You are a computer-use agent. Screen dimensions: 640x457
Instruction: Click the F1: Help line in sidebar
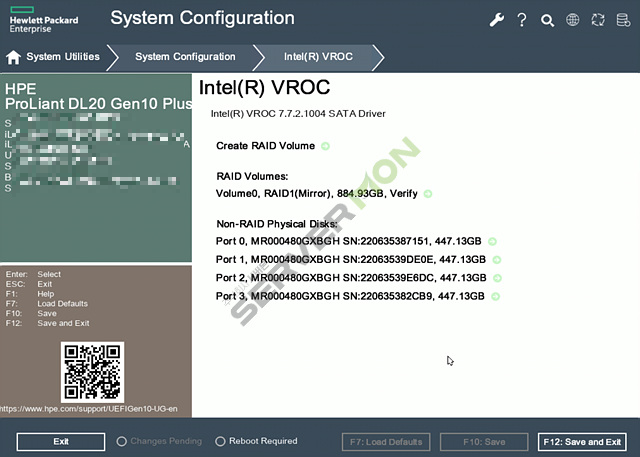[30, 294]
